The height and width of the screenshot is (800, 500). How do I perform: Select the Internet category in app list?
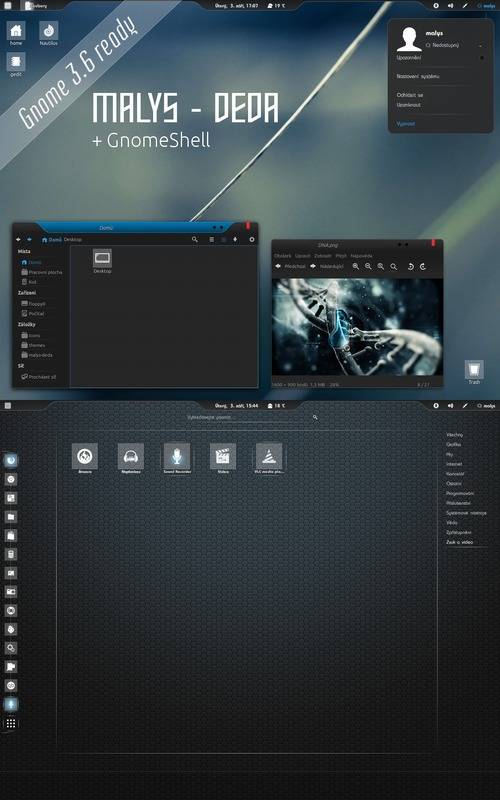click(454, 464)
